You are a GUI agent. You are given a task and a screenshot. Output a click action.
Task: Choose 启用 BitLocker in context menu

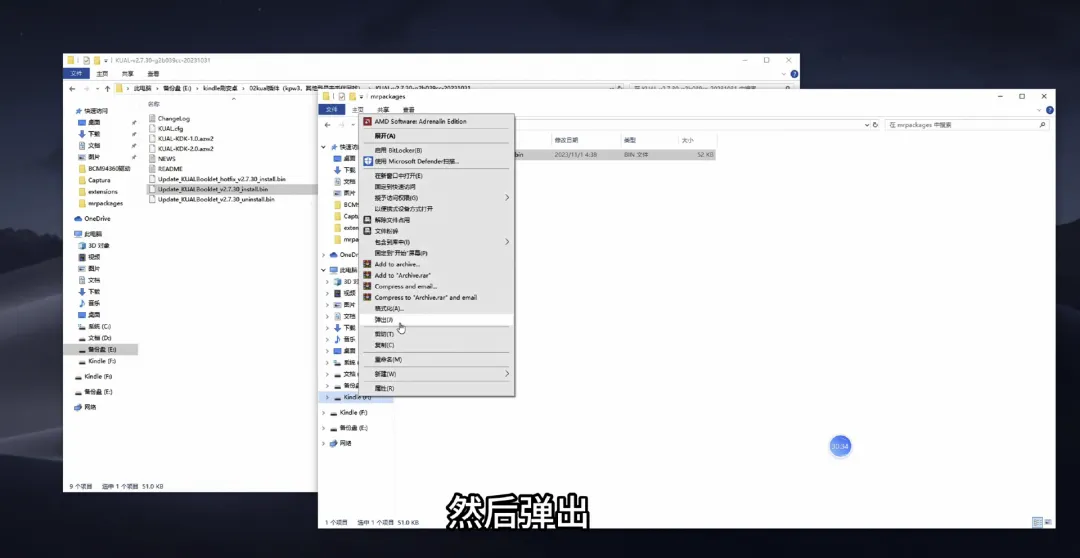coord(437,150)
